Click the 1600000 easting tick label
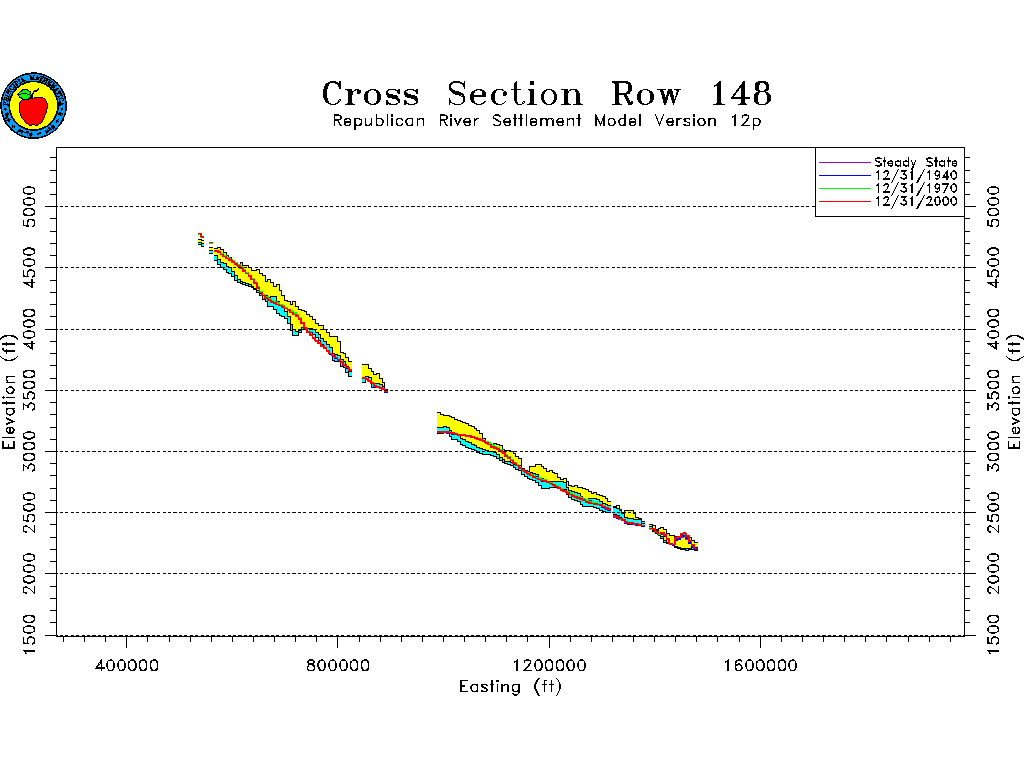1024x768 pixels. click(x=762, y=664)
